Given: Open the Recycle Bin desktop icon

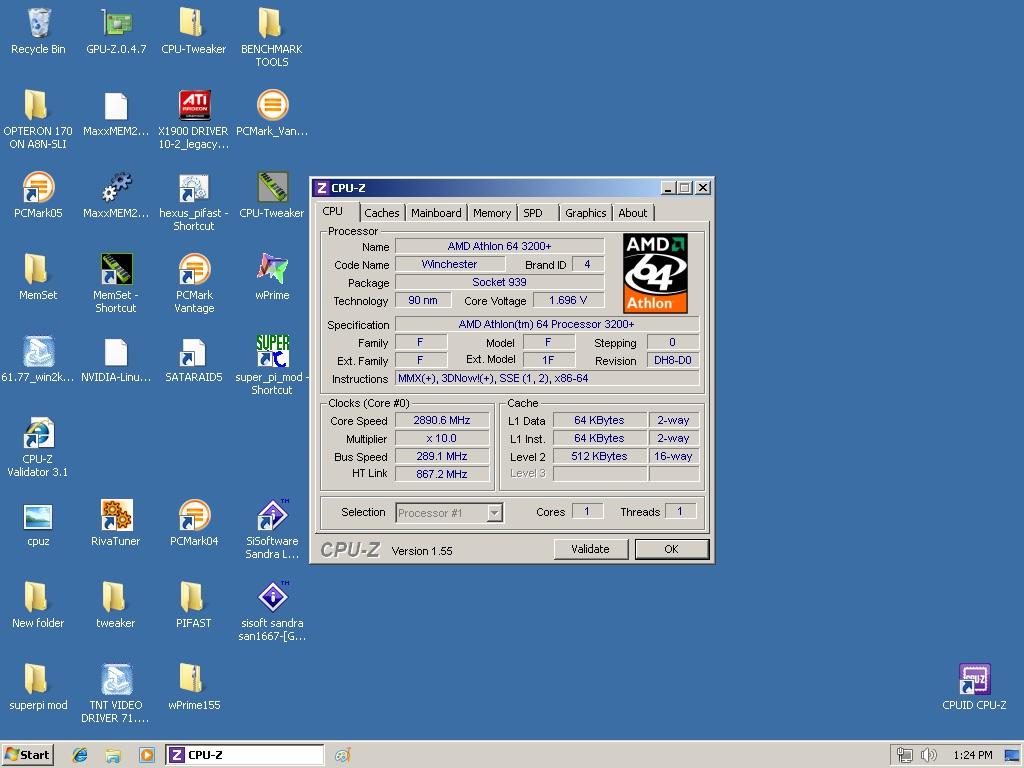Looking at the screenshot, I should point(39,24).
